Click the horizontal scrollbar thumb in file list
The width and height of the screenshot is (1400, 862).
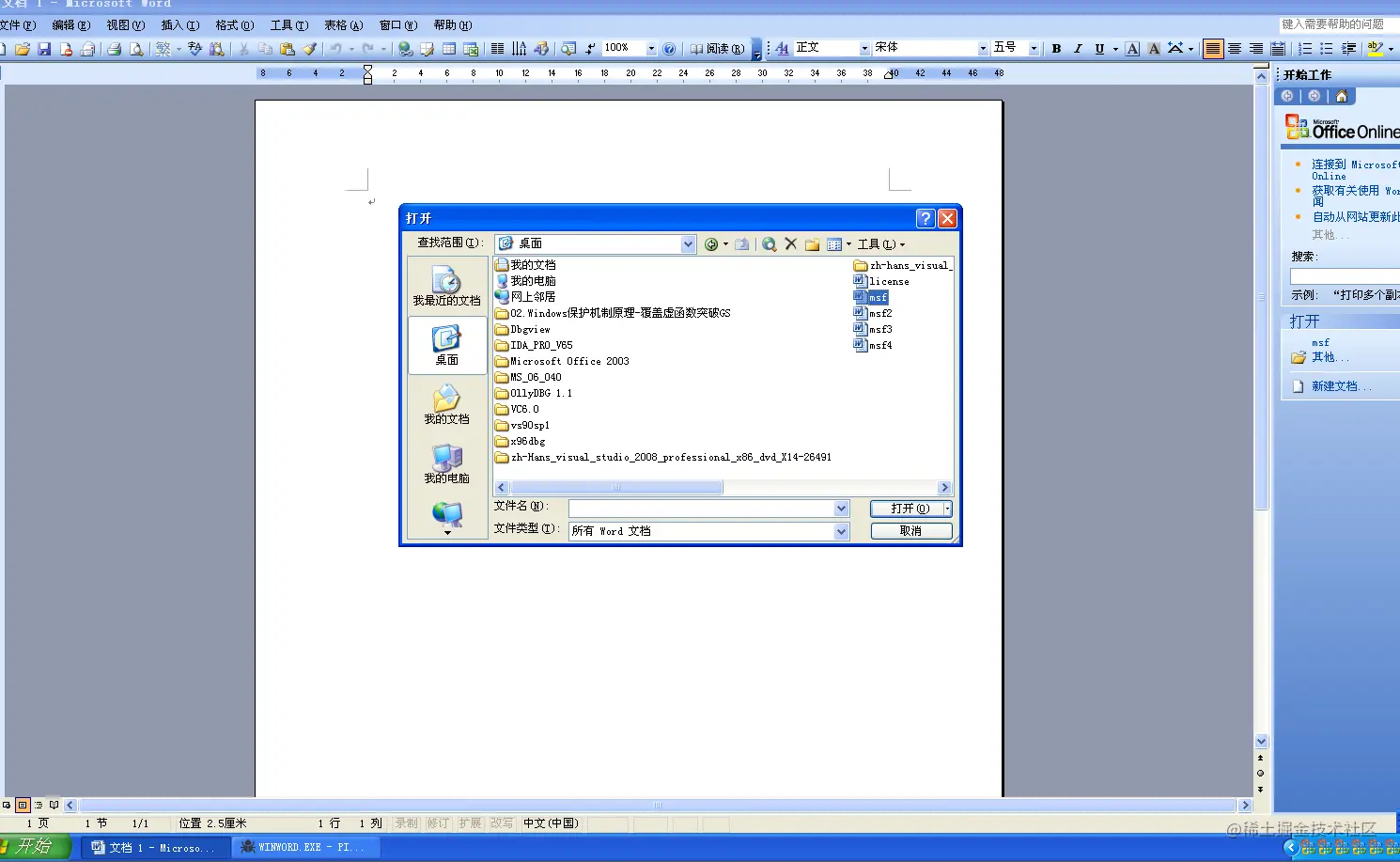[x=616, y=488]
